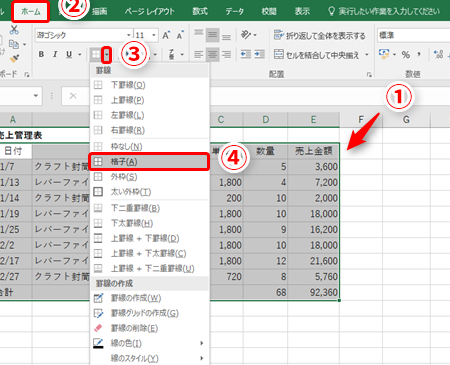Switch to the 数式 tab
450x365 pixels.
[200, 11]
